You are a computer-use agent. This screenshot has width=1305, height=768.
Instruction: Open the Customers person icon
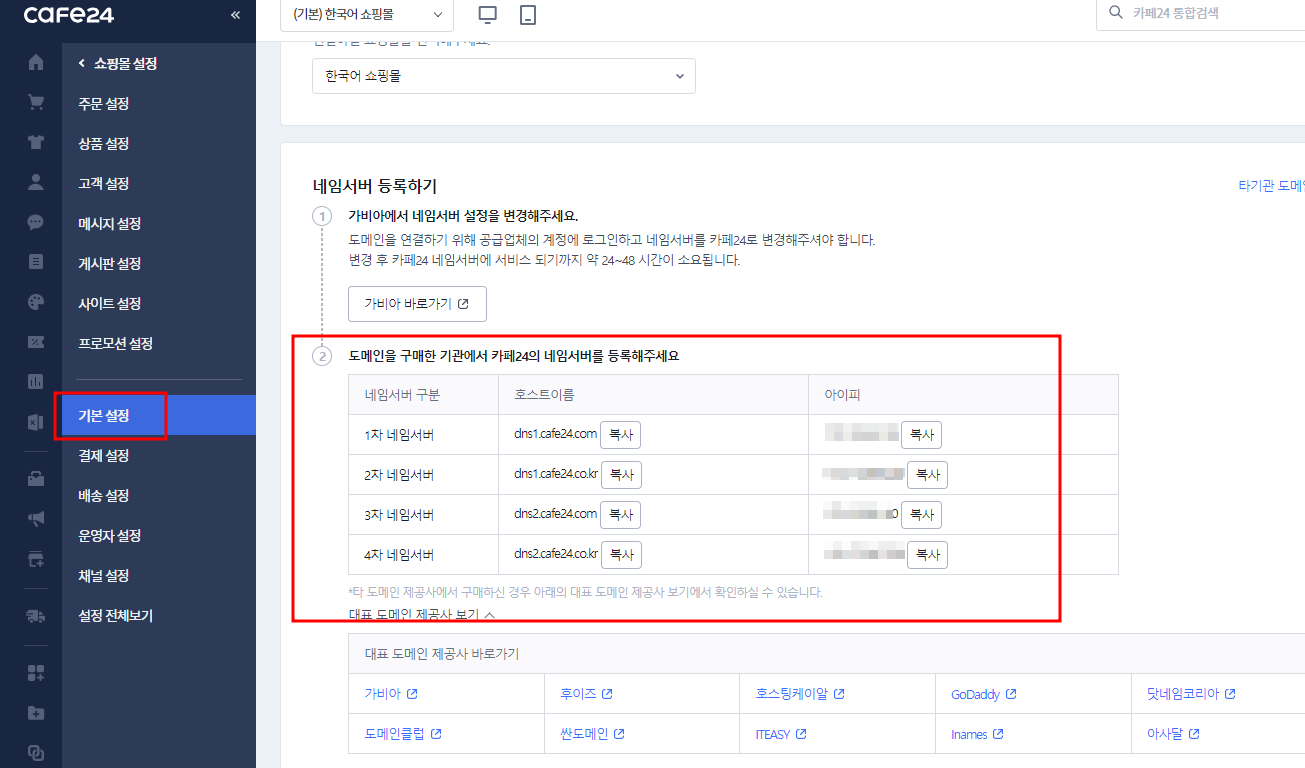36,182
